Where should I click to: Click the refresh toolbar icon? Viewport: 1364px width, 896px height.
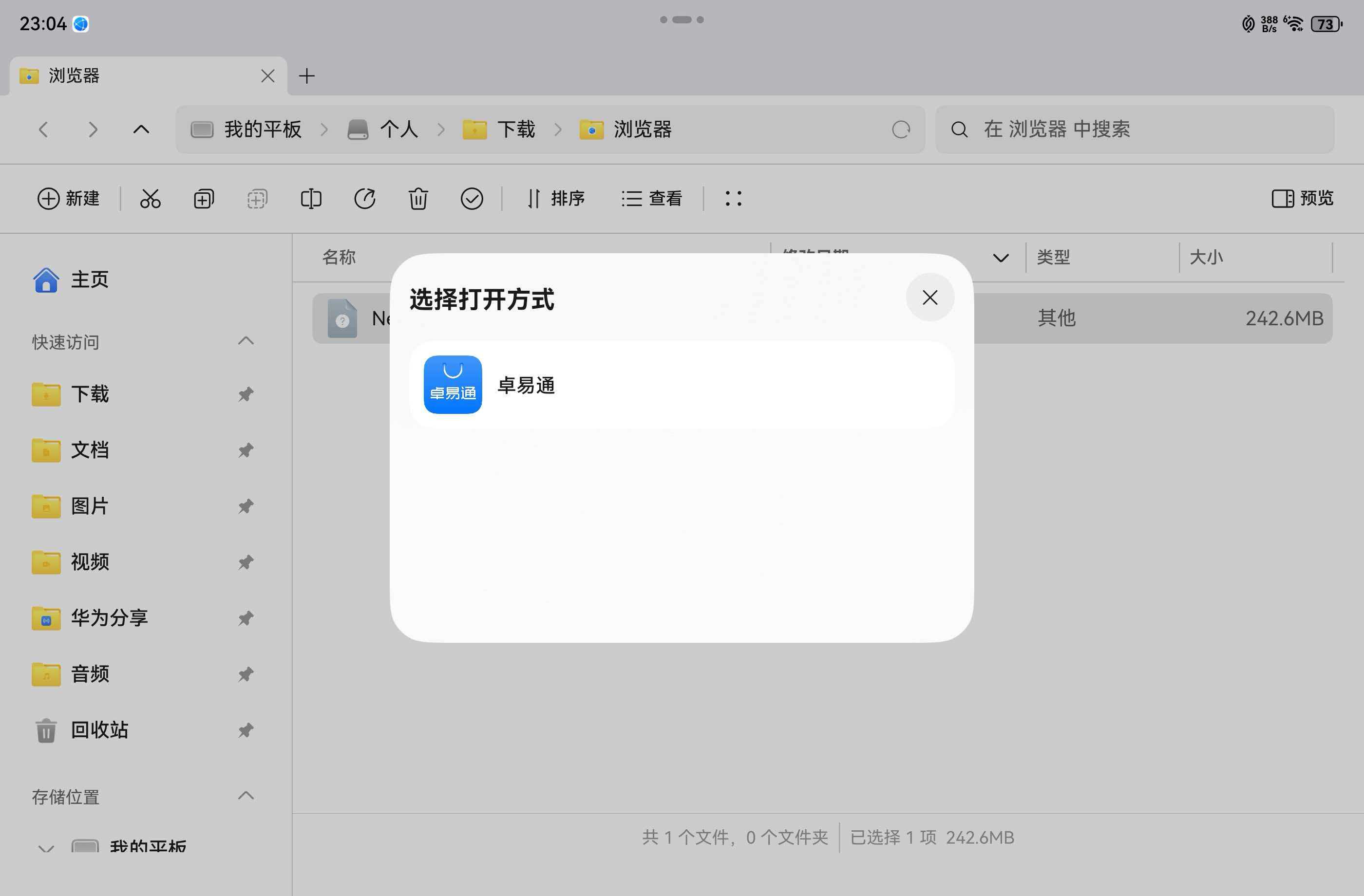[365, 199]
